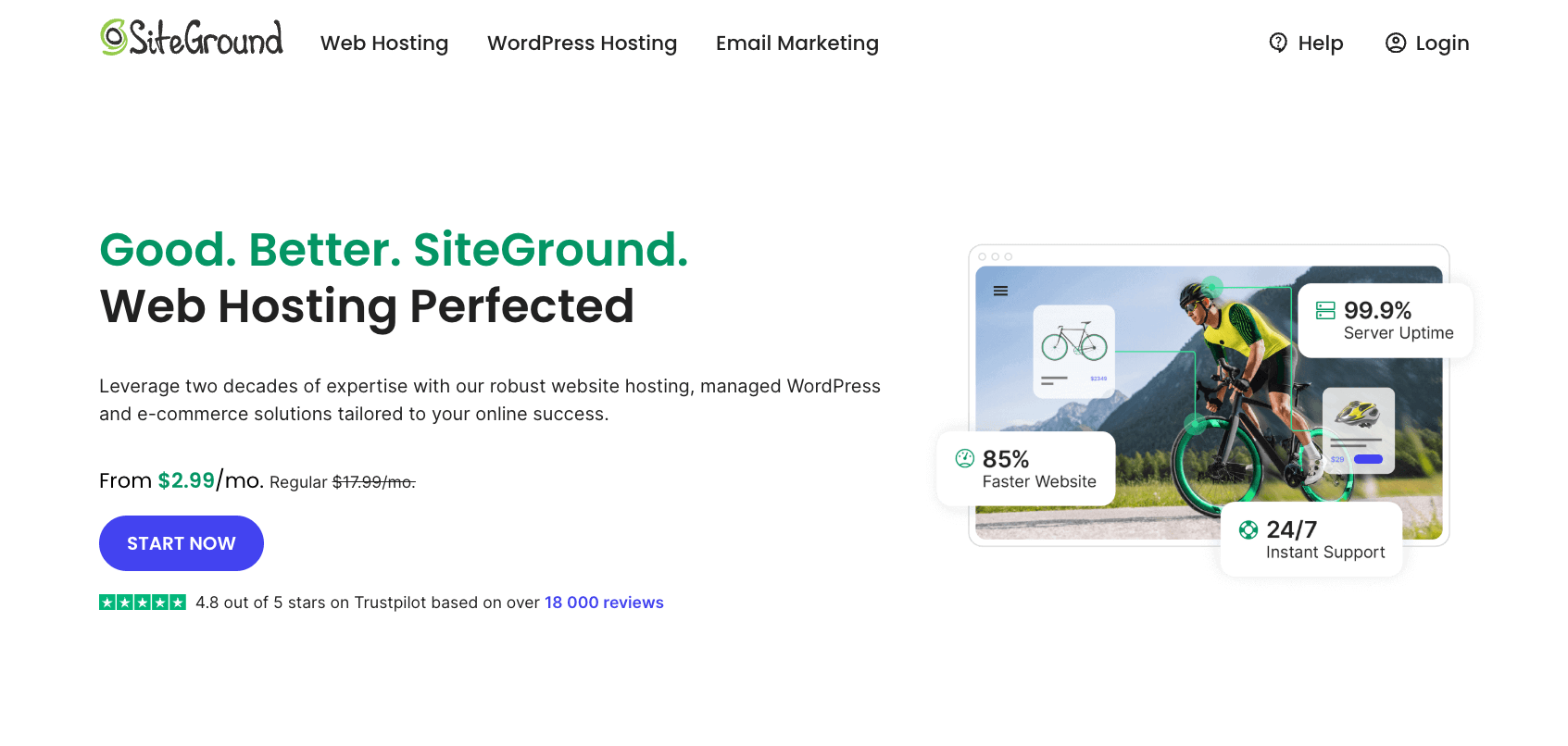Open the 18 000 reviews link

tap(603, 602)
